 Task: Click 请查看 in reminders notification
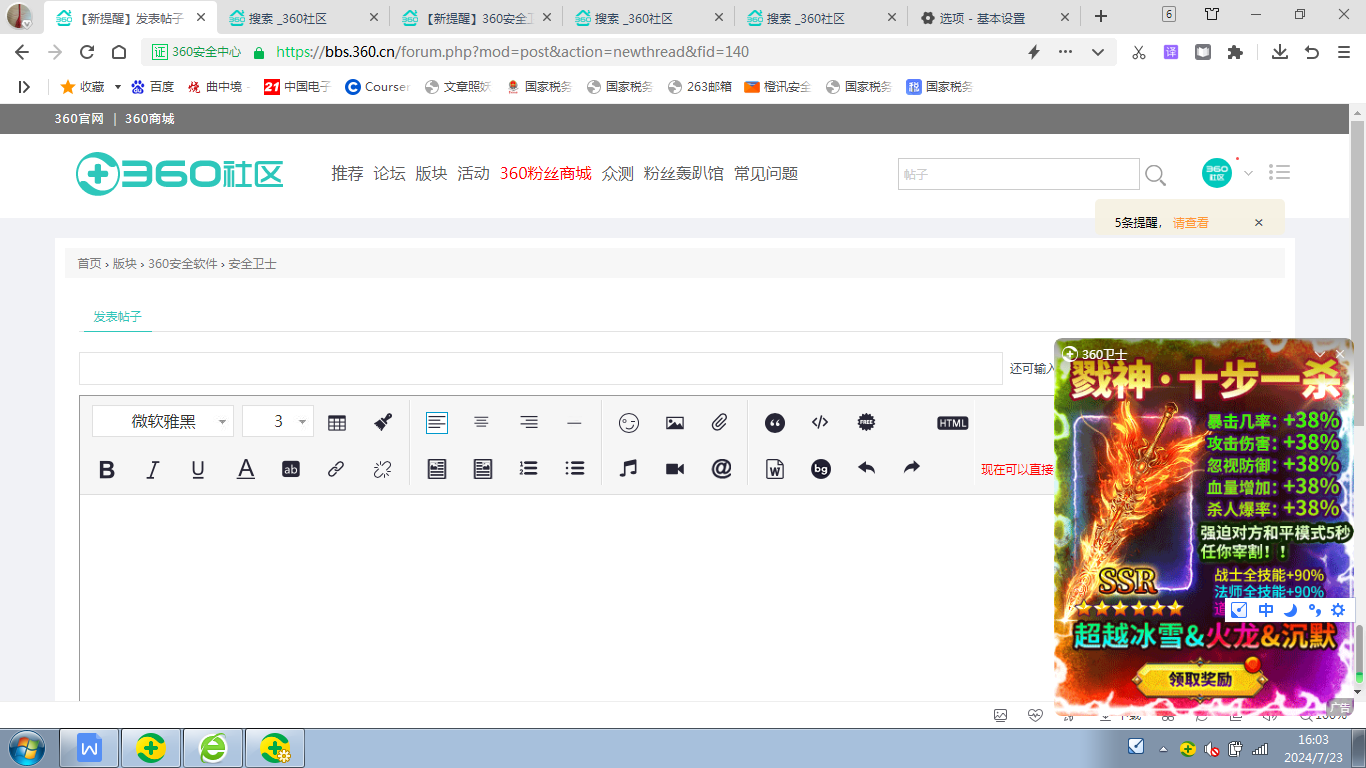coord(1191,223)
